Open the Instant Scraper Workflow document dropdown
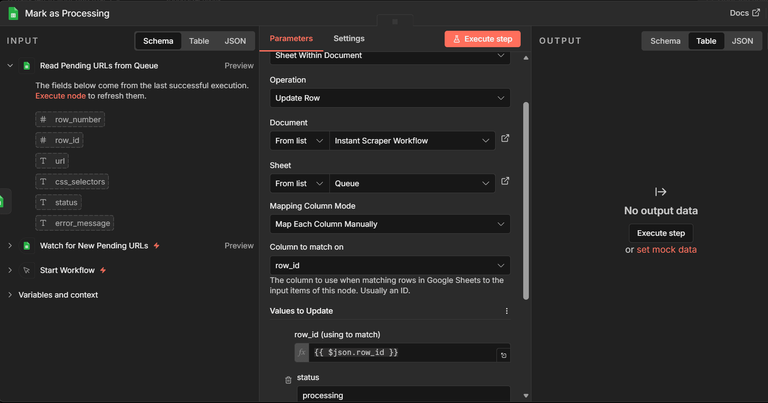Image resolution: width=768 pixels, height=403 pixels. 412,141
